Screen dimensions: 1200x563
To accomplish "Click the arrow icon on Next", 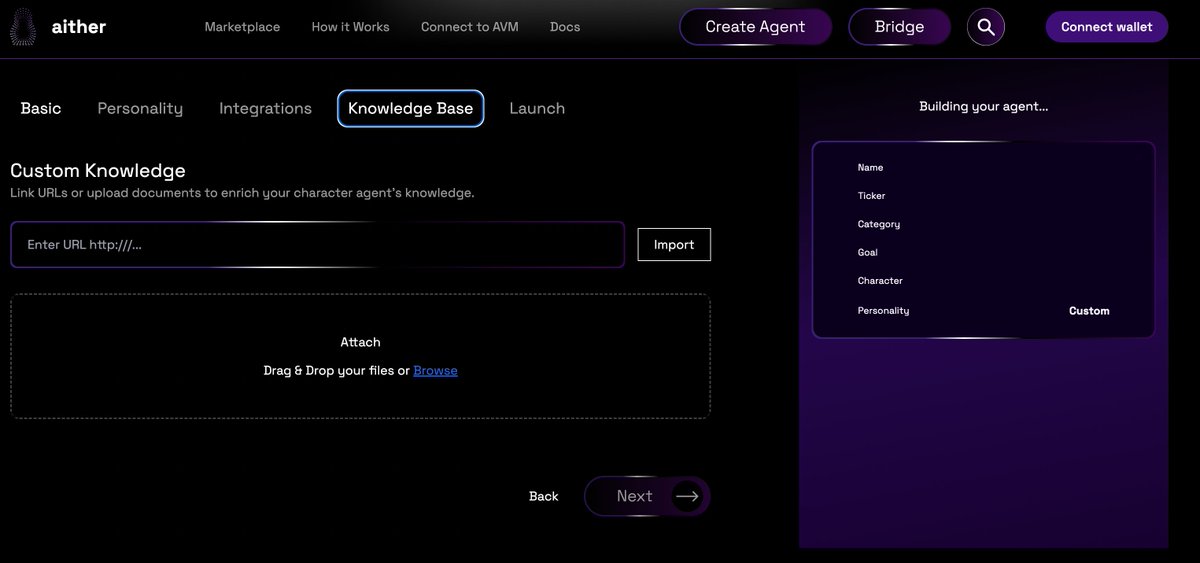I will (x=687, y=496).
